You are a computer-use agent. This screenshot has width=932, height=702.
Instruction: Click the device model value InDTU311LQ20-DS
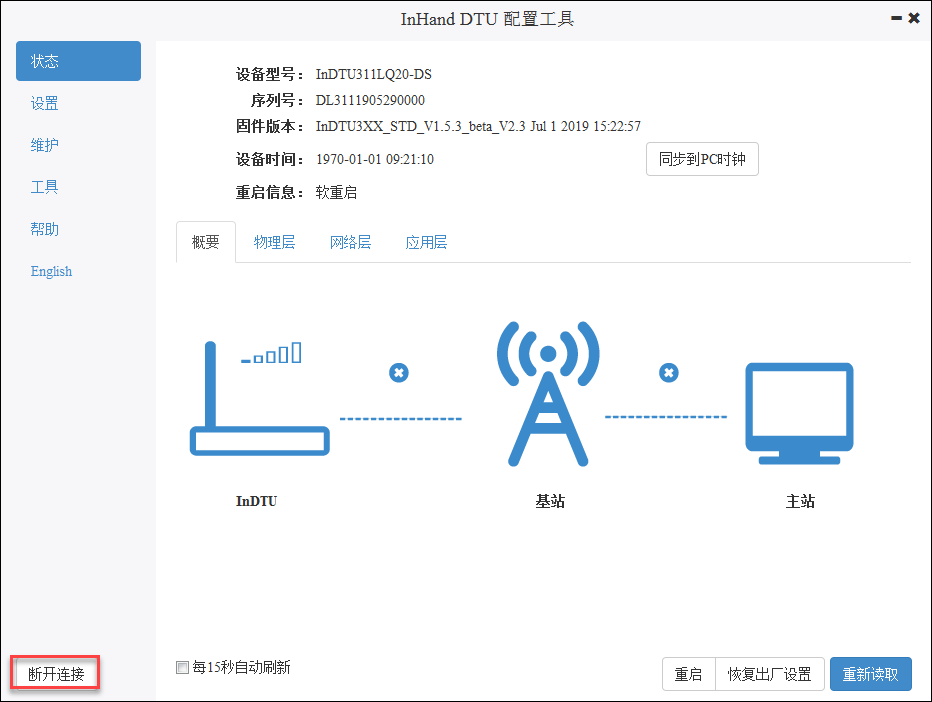pos(374,74)
